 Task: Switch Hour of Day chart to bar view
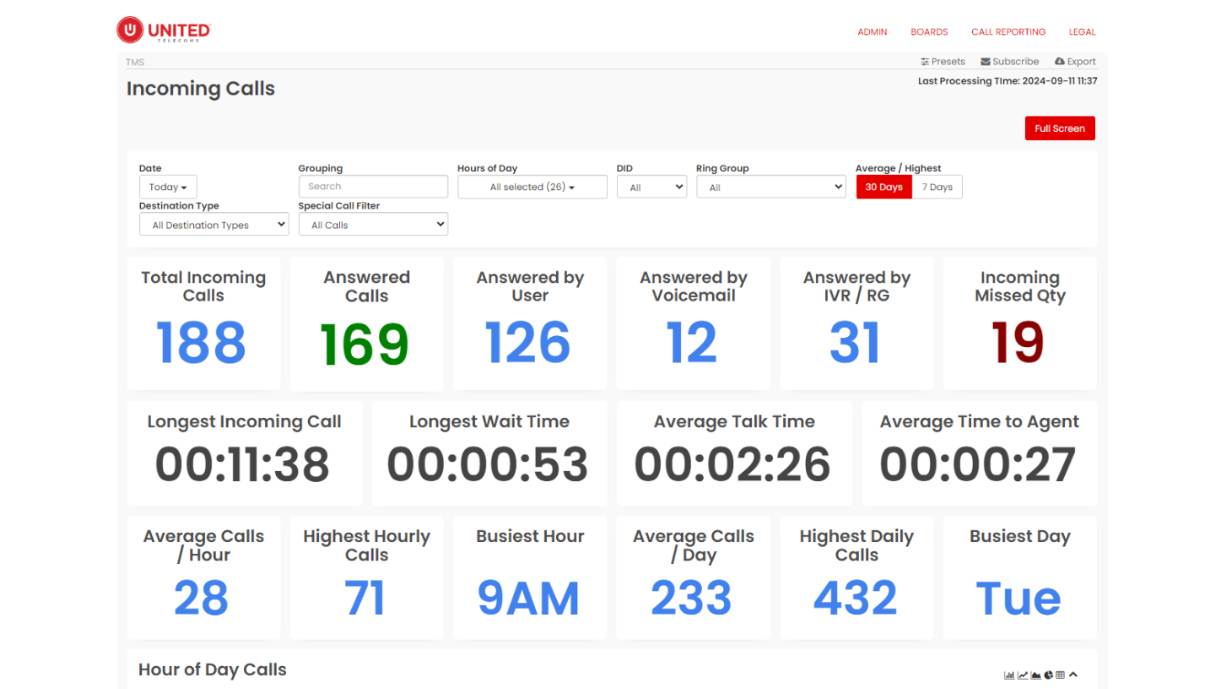tap(1008, 675)
